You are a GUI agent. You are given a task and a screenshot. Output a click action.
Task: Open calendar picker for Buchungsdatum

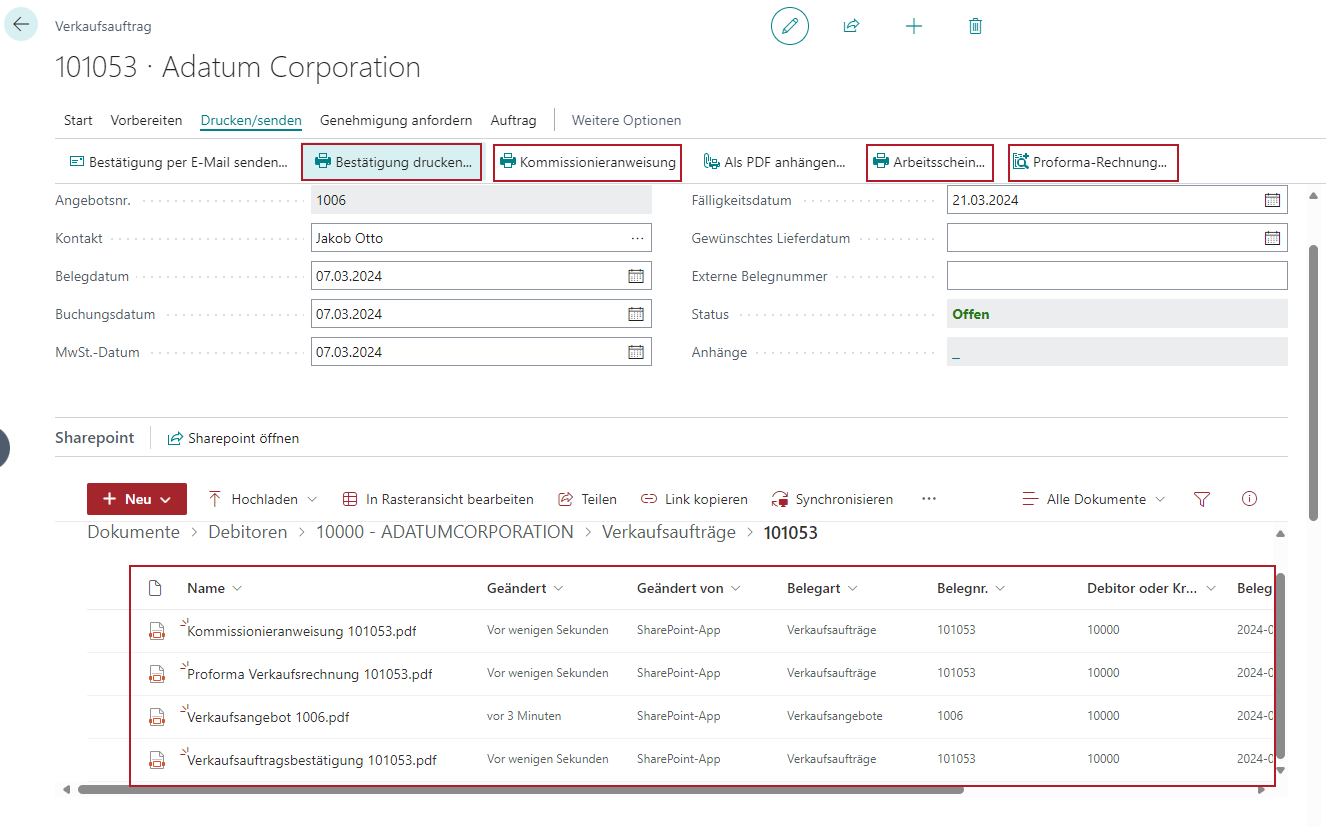(x=636, y=314)
